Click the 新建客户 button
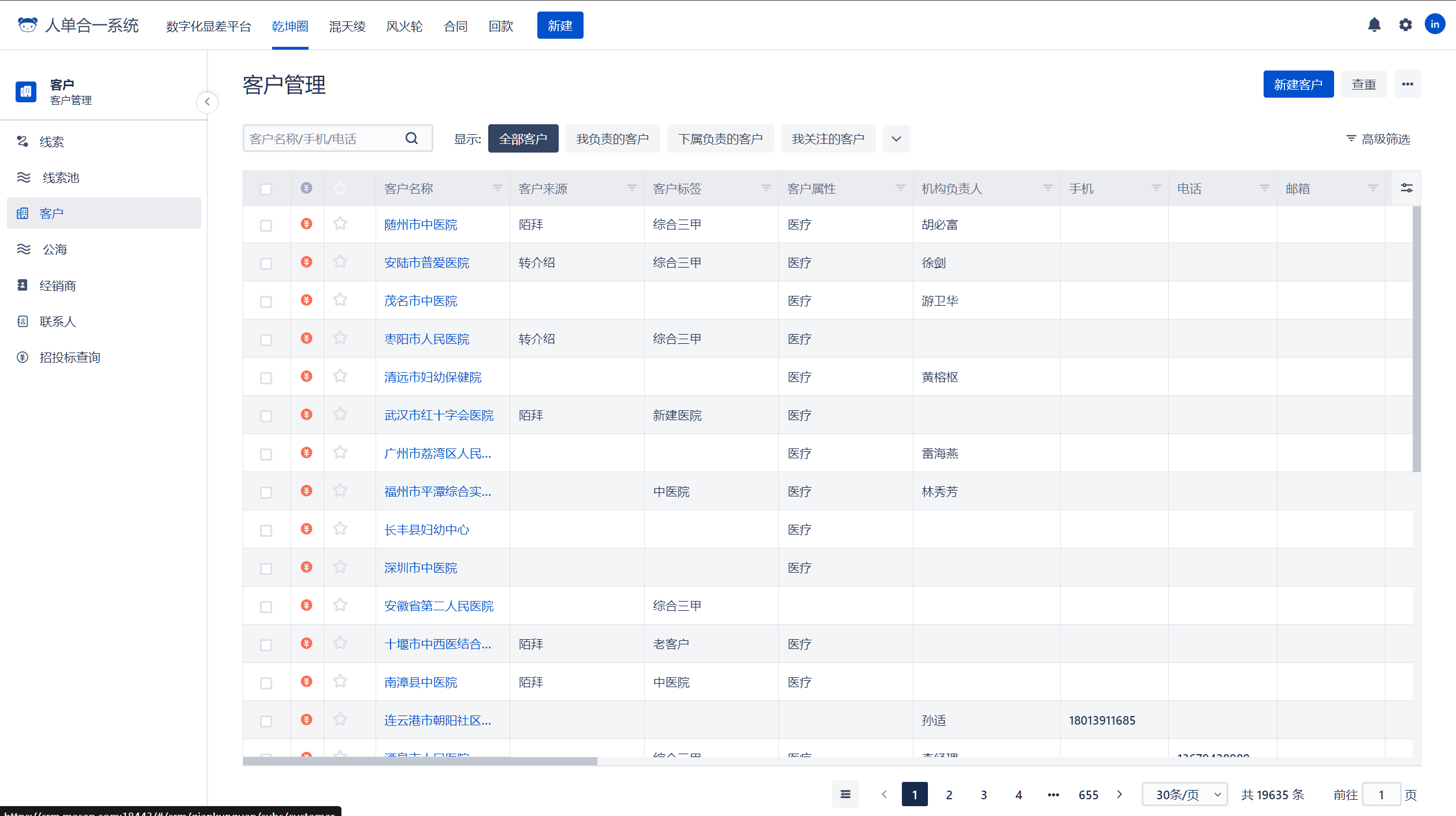Viewport: 1456px width, 816px height. [1298, 84]
